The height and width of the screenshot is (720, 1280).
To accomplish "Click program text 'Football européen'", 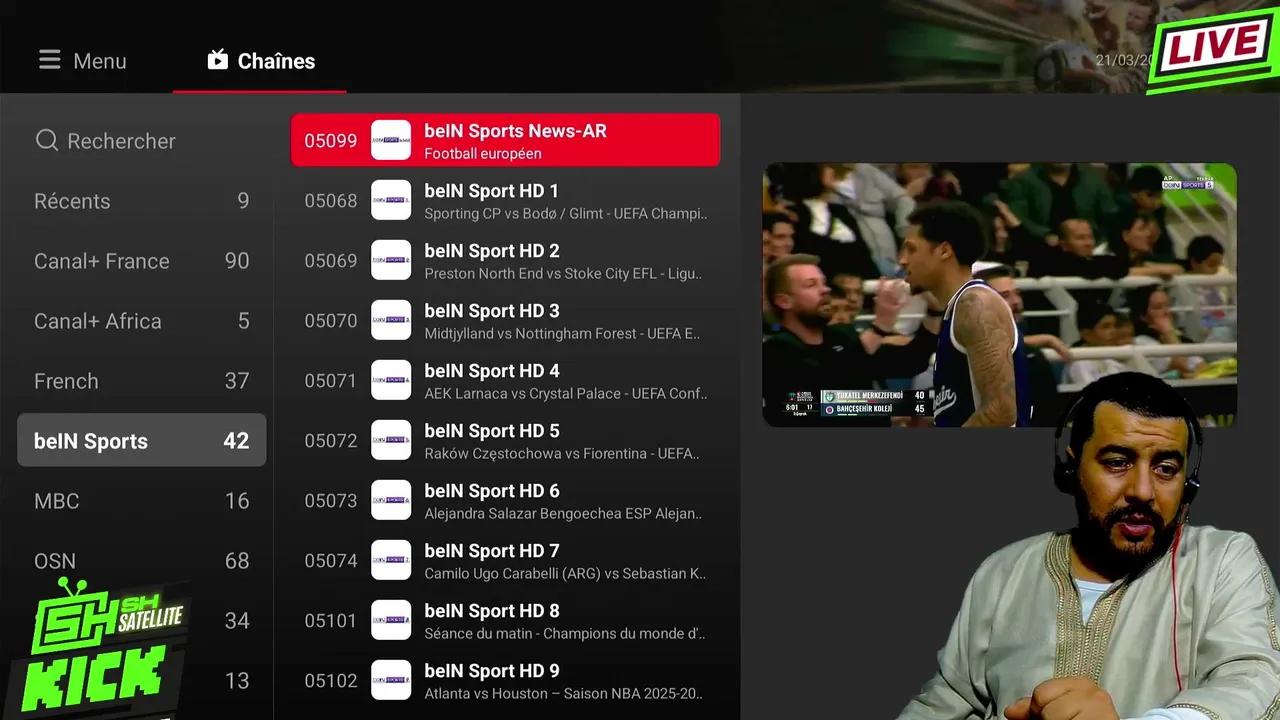I will (483, 154).
